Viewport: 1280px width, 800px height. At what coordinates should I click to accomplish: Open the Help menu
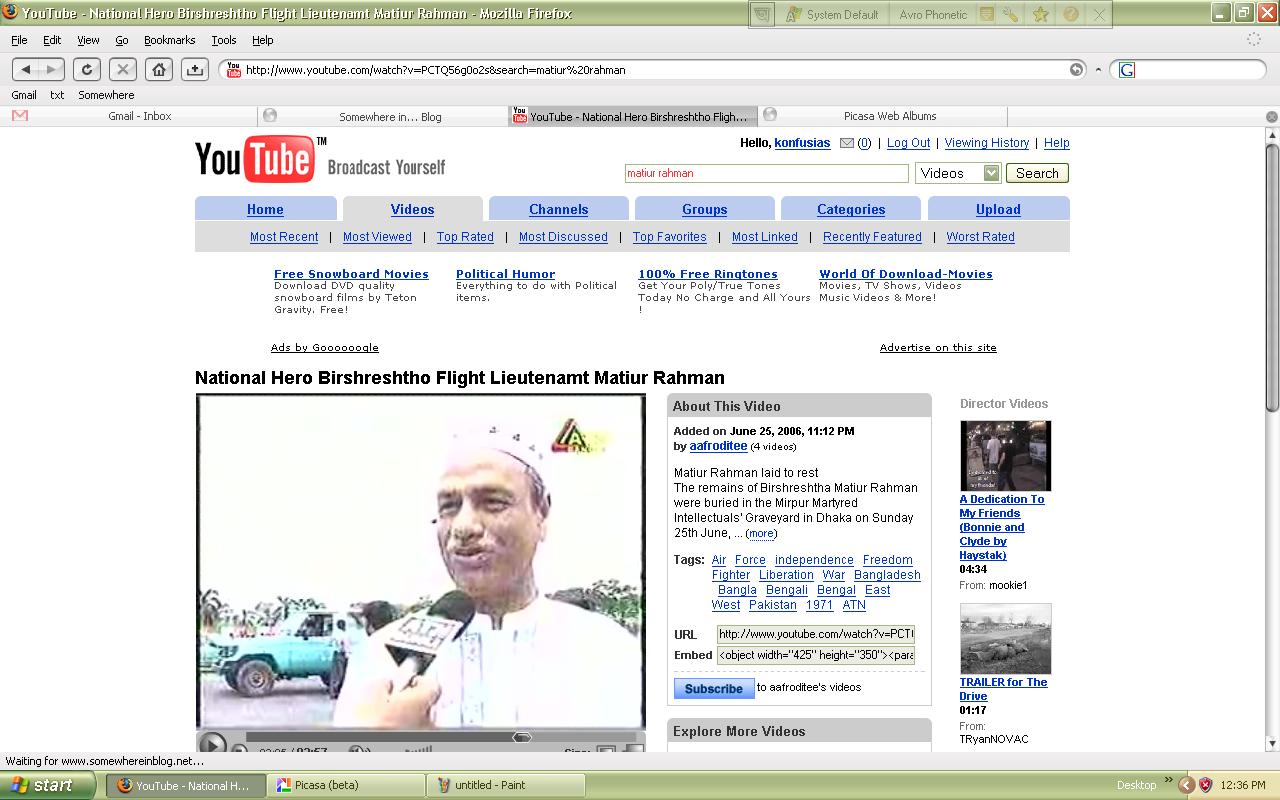click(262, 40)
